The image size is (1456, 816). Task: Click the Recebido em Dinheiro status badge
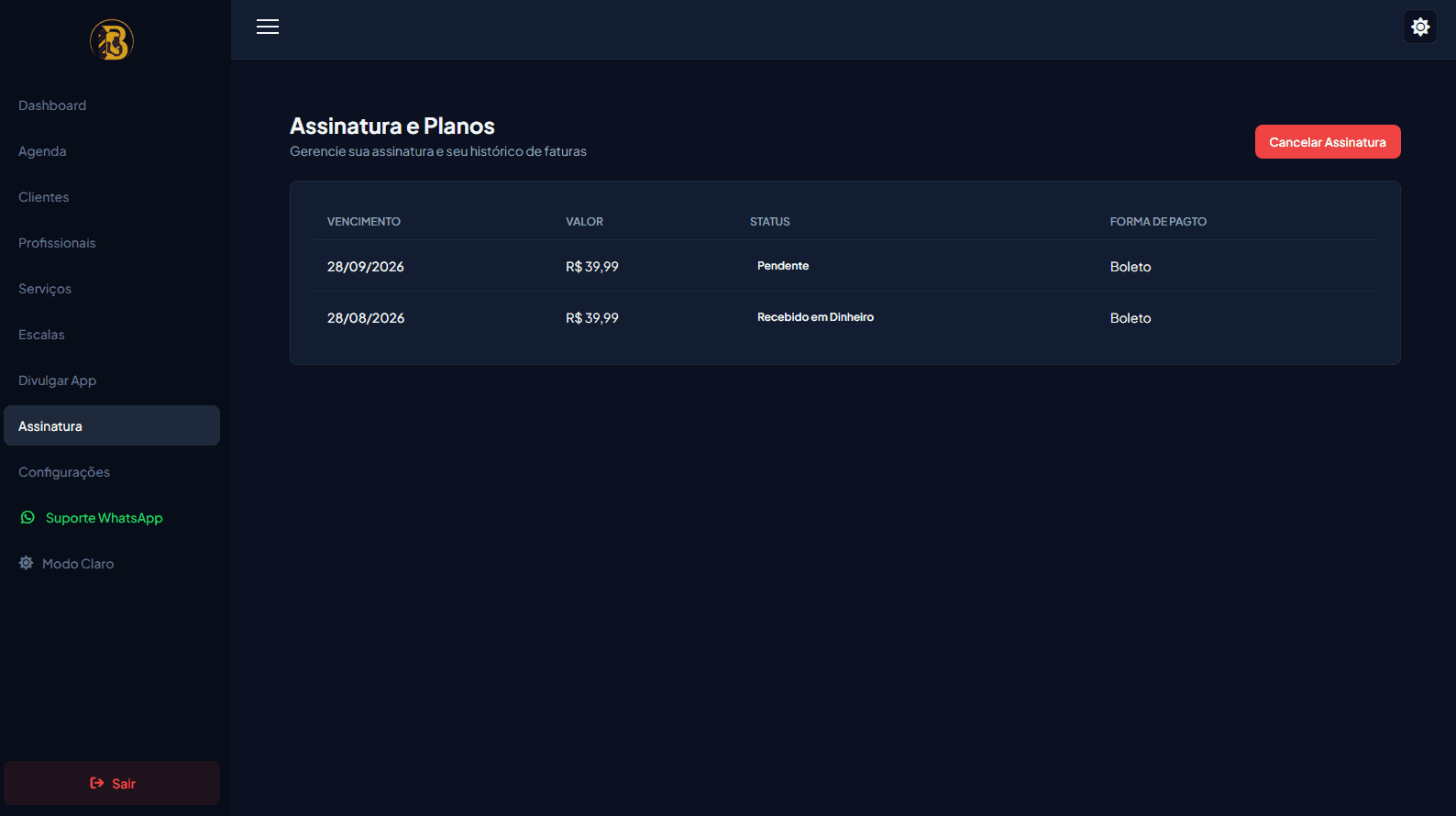pos(815,317)
